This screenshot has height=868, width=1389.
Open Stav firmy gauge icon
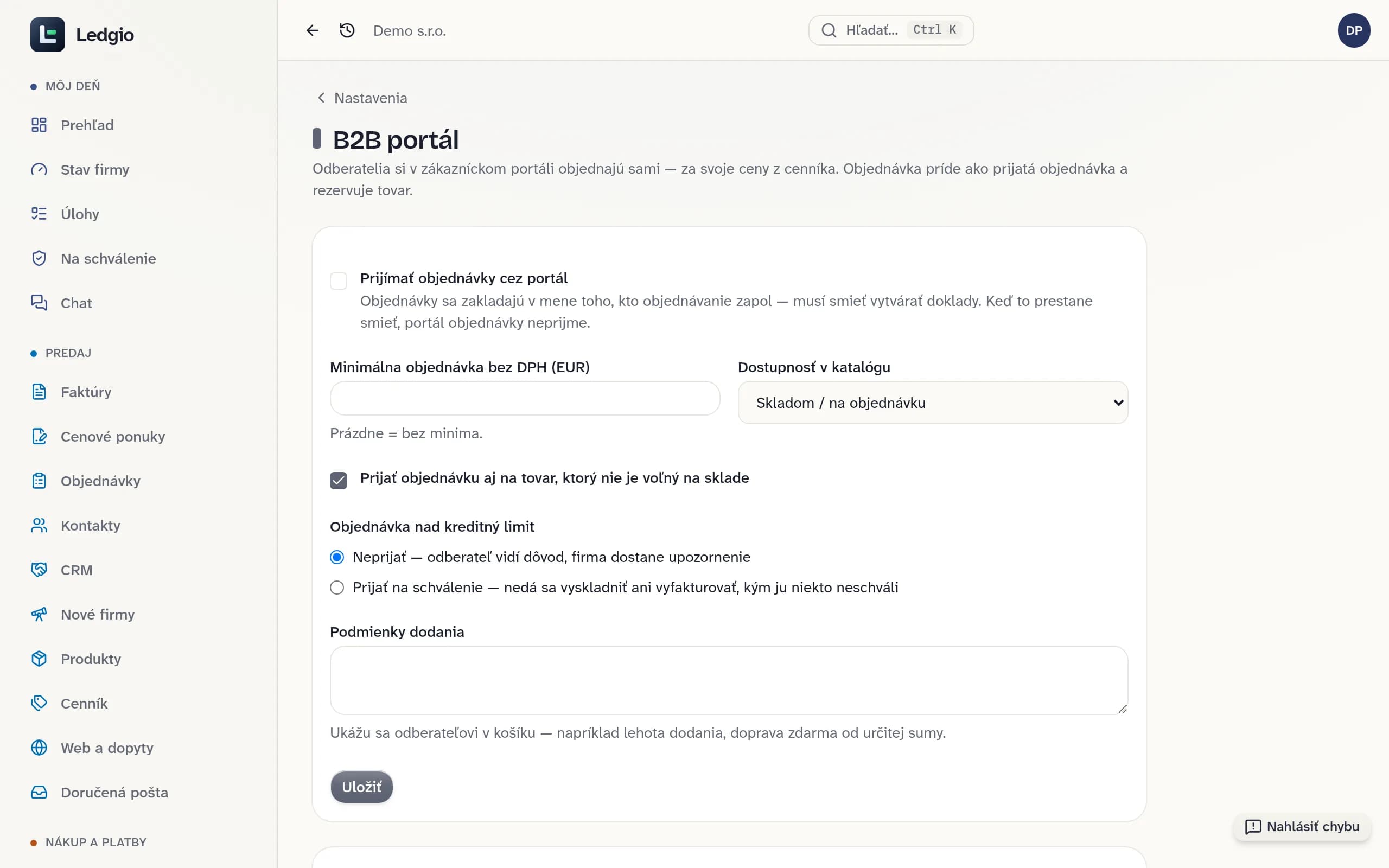tap(39, 169)
